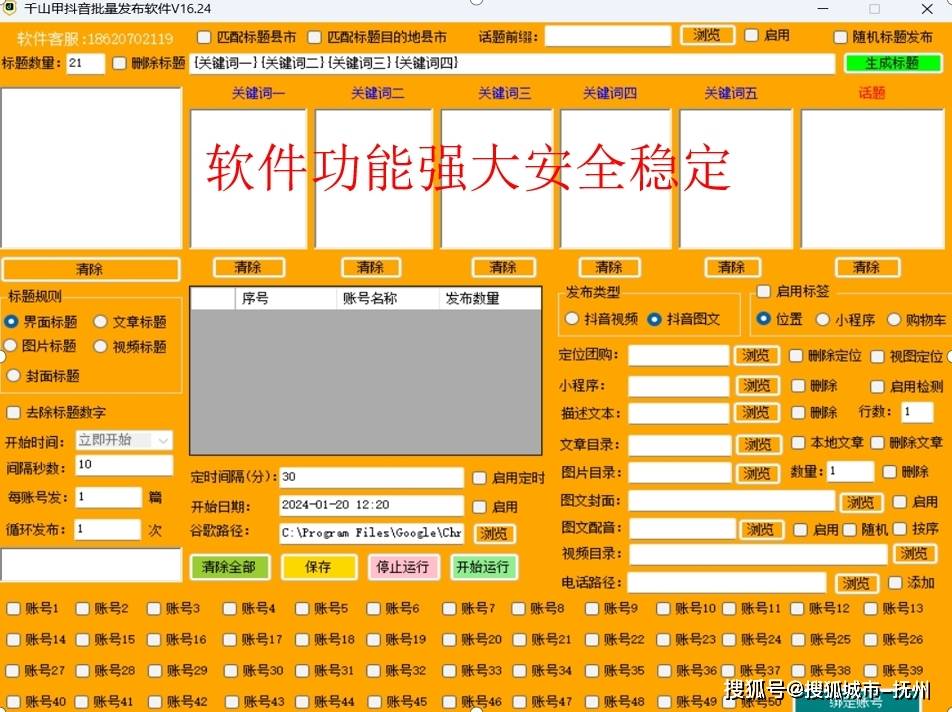The image size is (952, 712).
Task: Check the 本地文章 checkbox
Action: tap(798, 443)
